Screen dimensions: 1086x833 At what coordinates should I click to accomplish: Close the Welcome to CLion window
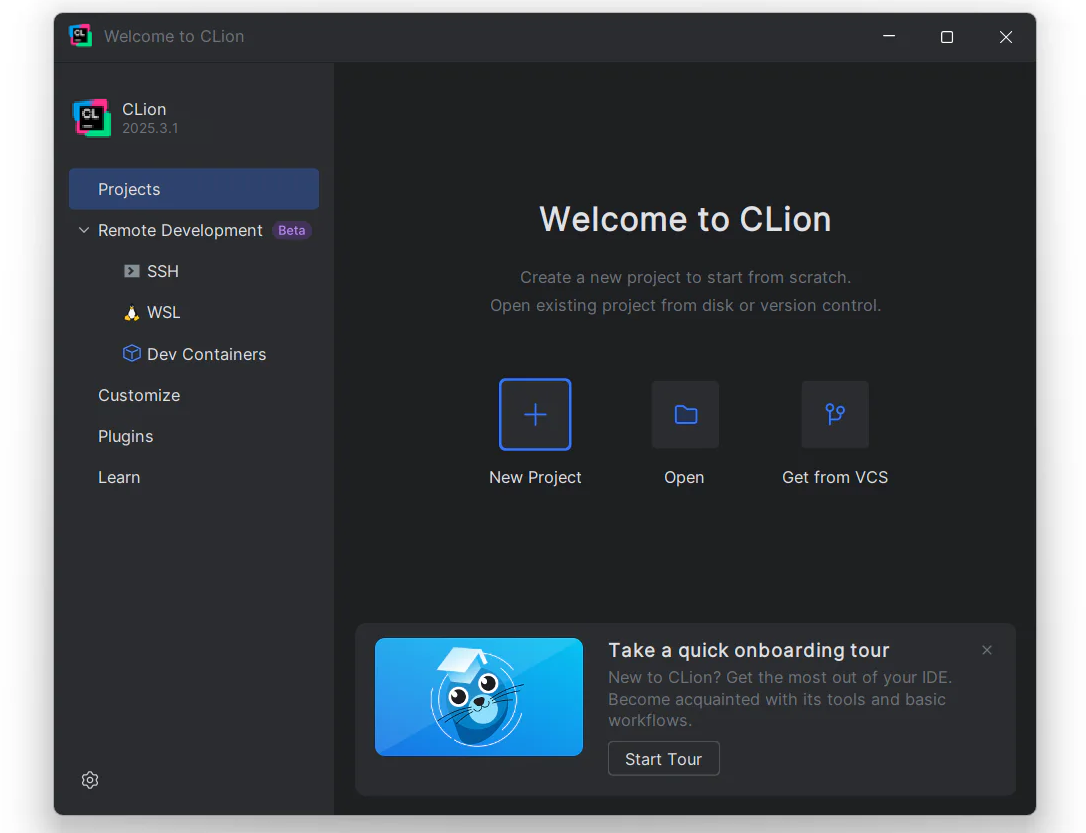coord(1006,37)
